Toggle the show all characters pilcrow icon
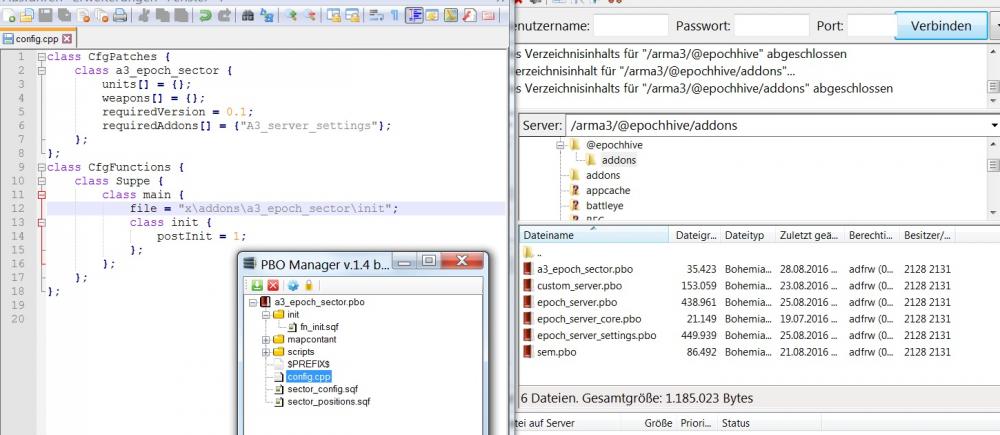The image size is (1000, 435). coord(394,16)
